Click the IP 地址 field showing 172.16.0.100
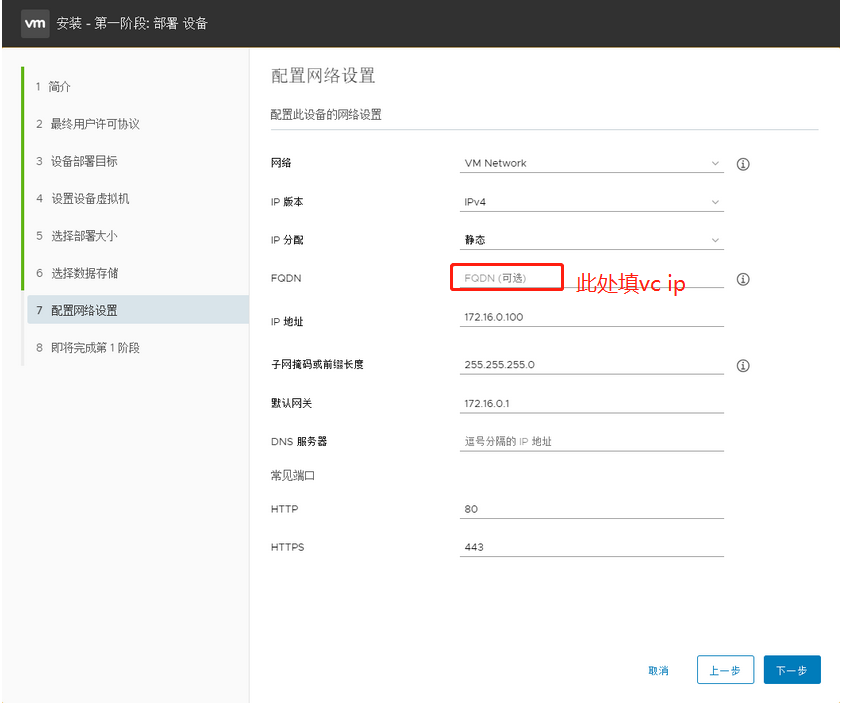Viewport: 843px width, 724px height. pos(591,317)
